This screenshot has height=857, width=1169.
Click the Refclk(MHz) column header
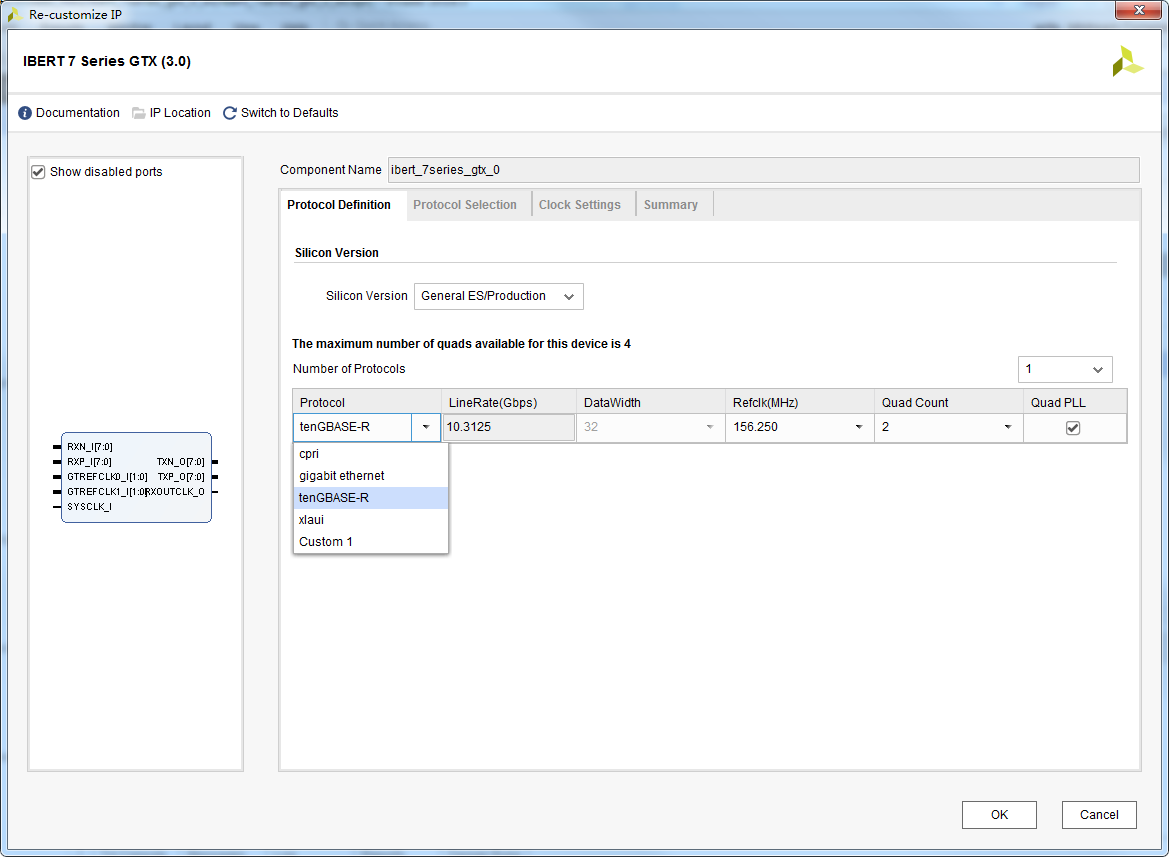(x=800, y=402)
